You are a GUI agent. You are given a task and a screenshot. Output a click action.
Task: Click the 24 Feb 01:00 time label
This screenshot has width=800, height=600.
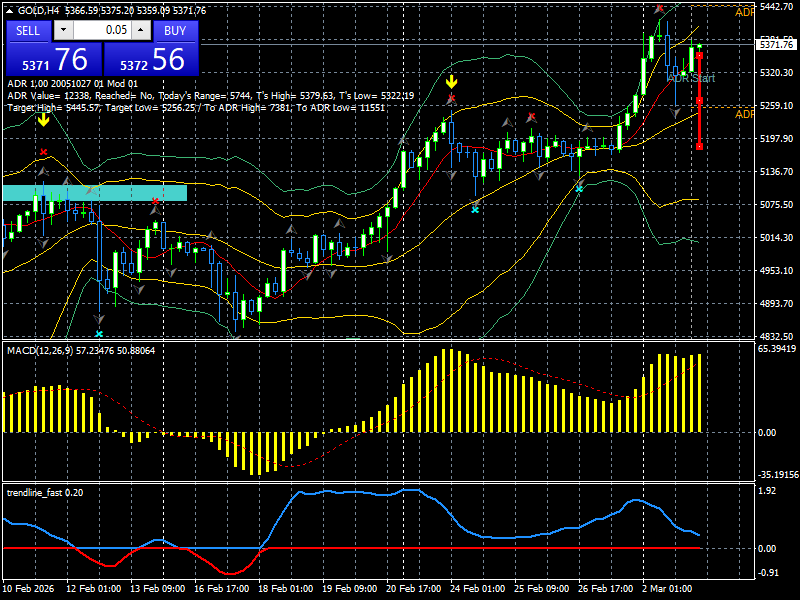[478, 589]
